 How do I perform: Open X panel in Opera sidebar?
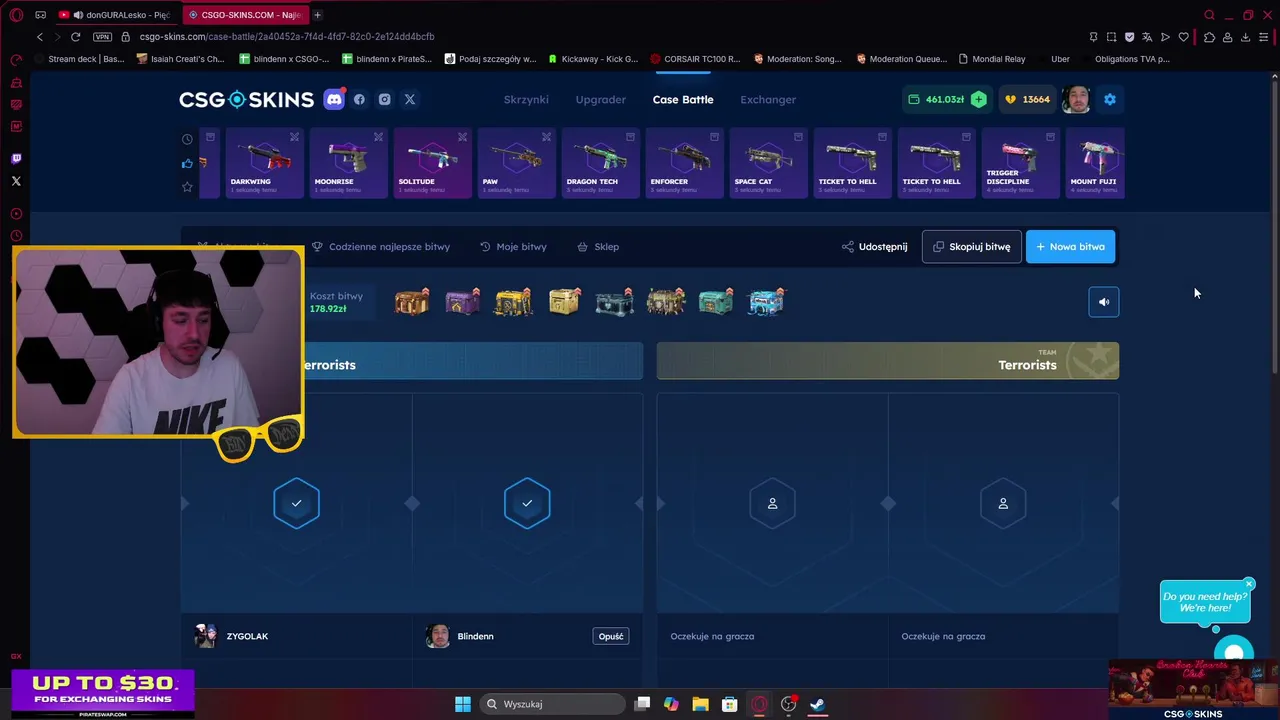pyautogui.click(x=16, y=181)
